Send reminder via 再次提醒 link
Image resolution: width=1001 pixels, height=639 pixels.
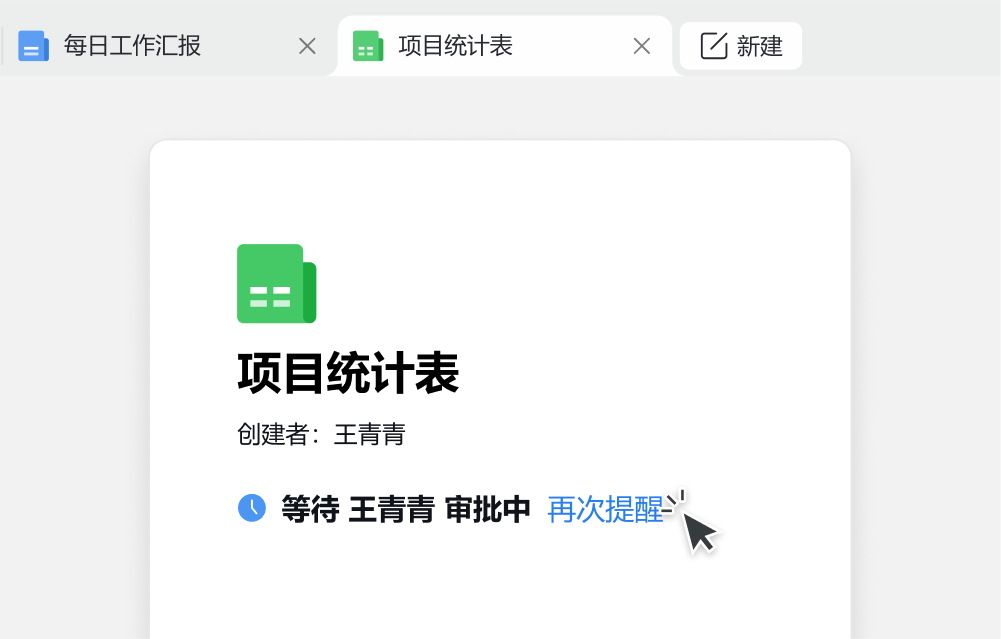(605, 509)
